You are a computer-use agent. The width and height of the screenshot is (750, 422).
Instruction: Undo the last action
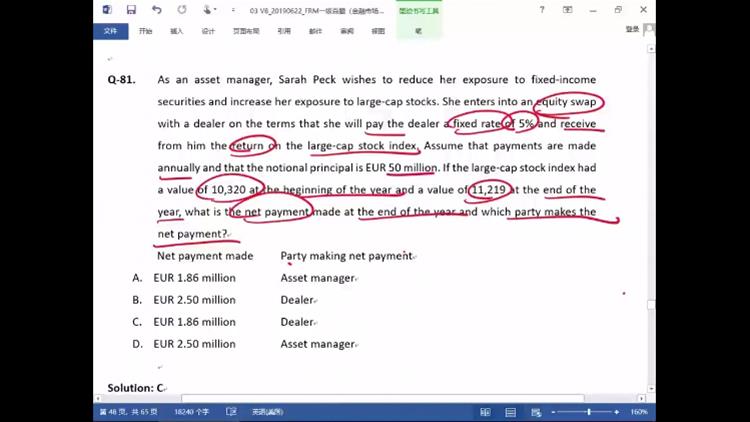coord(157,10)
